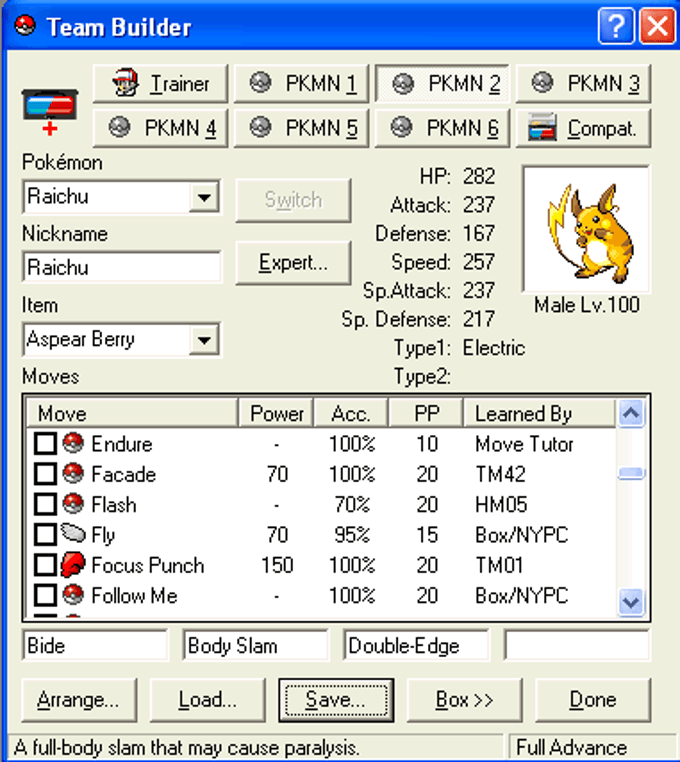Image resolution: width=680 pixels, height=762 pixels.
Task: Click the Normal-type icon beside Endure
Action: pyautogui.click(x=73, y=443)
